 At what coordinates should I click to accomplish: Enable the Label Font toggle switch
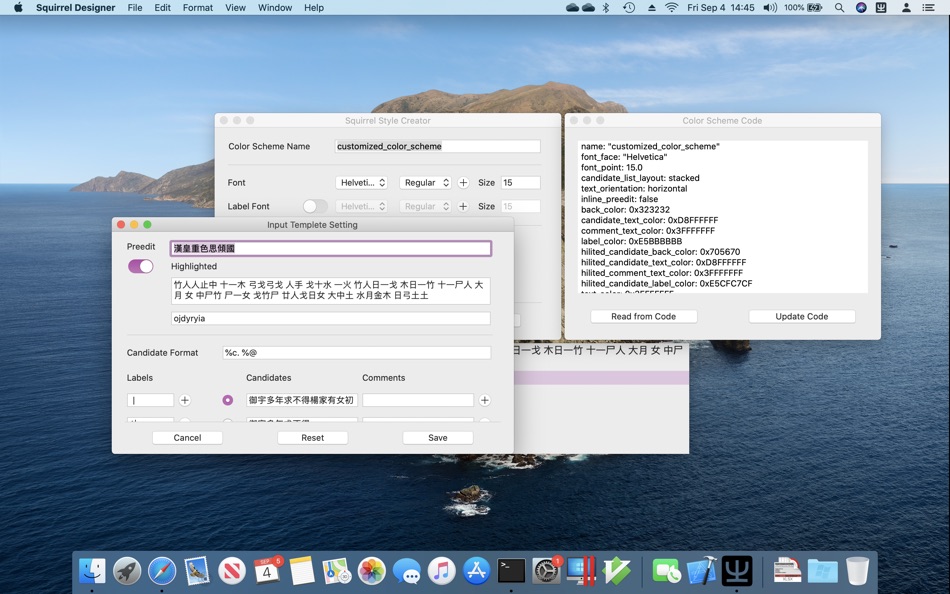click(x=315, y=206)
